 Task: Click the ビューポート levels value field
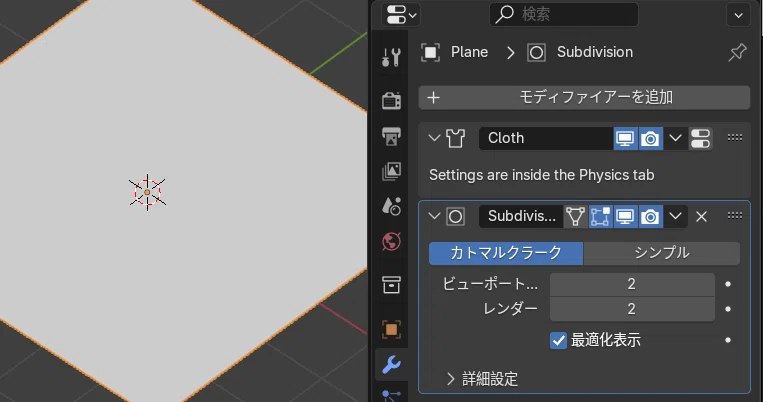click(x=632, y=284)
